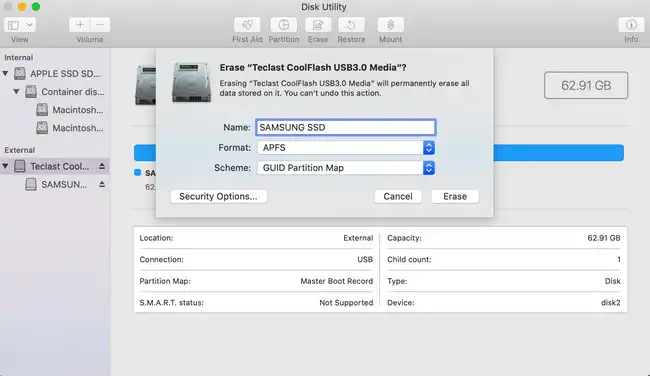
Task: Click the Not Supported S.M.A.R.T. value
Action: pyautogui.click(x=346, y=303)
